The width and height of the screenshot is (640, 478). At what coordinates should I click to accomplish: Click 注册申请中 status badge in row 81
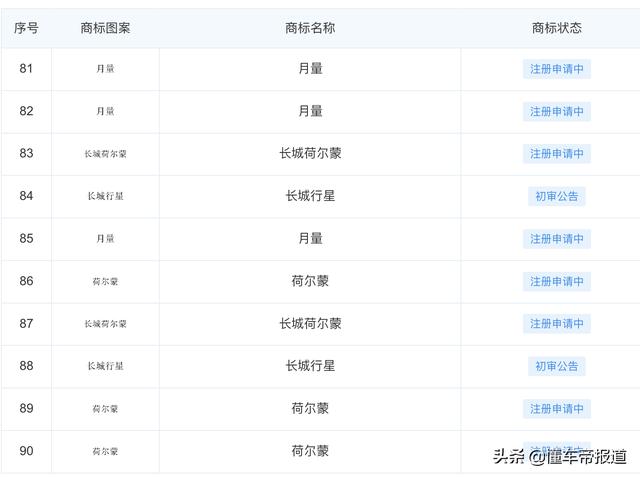pyautogui.click(x=557, y=69)
